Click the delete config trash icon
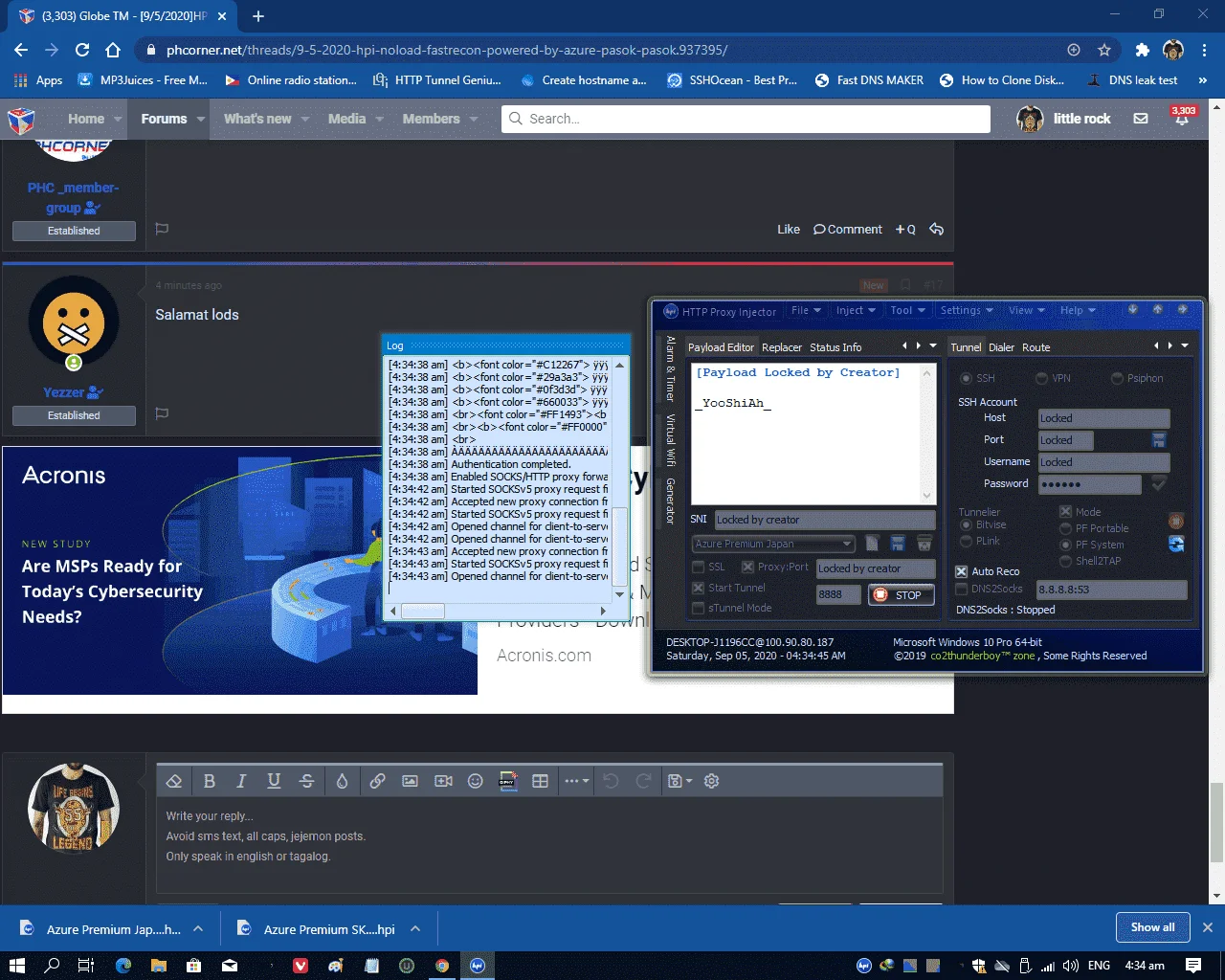 924,544
